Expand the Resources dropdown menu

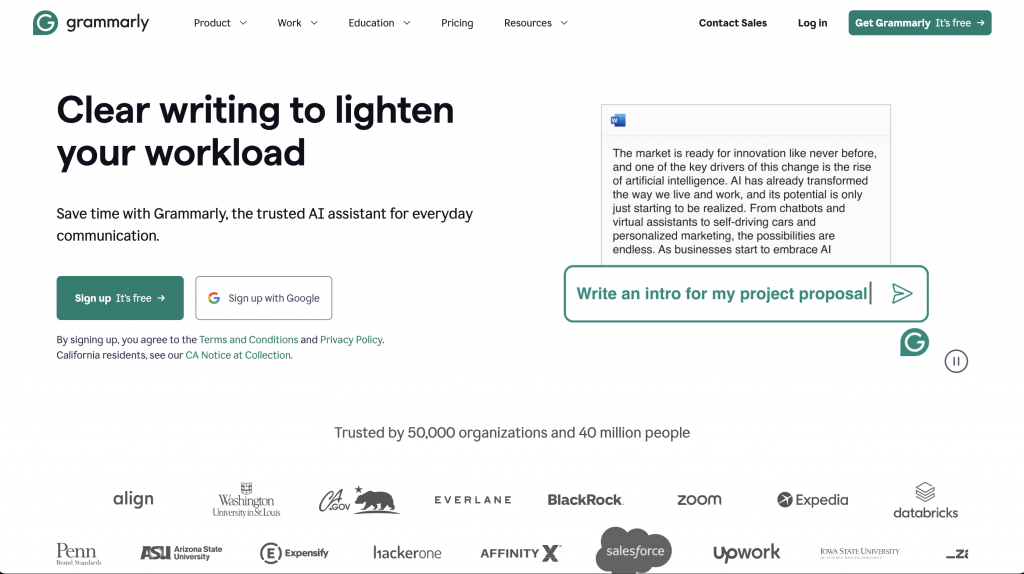coord(536,23)
